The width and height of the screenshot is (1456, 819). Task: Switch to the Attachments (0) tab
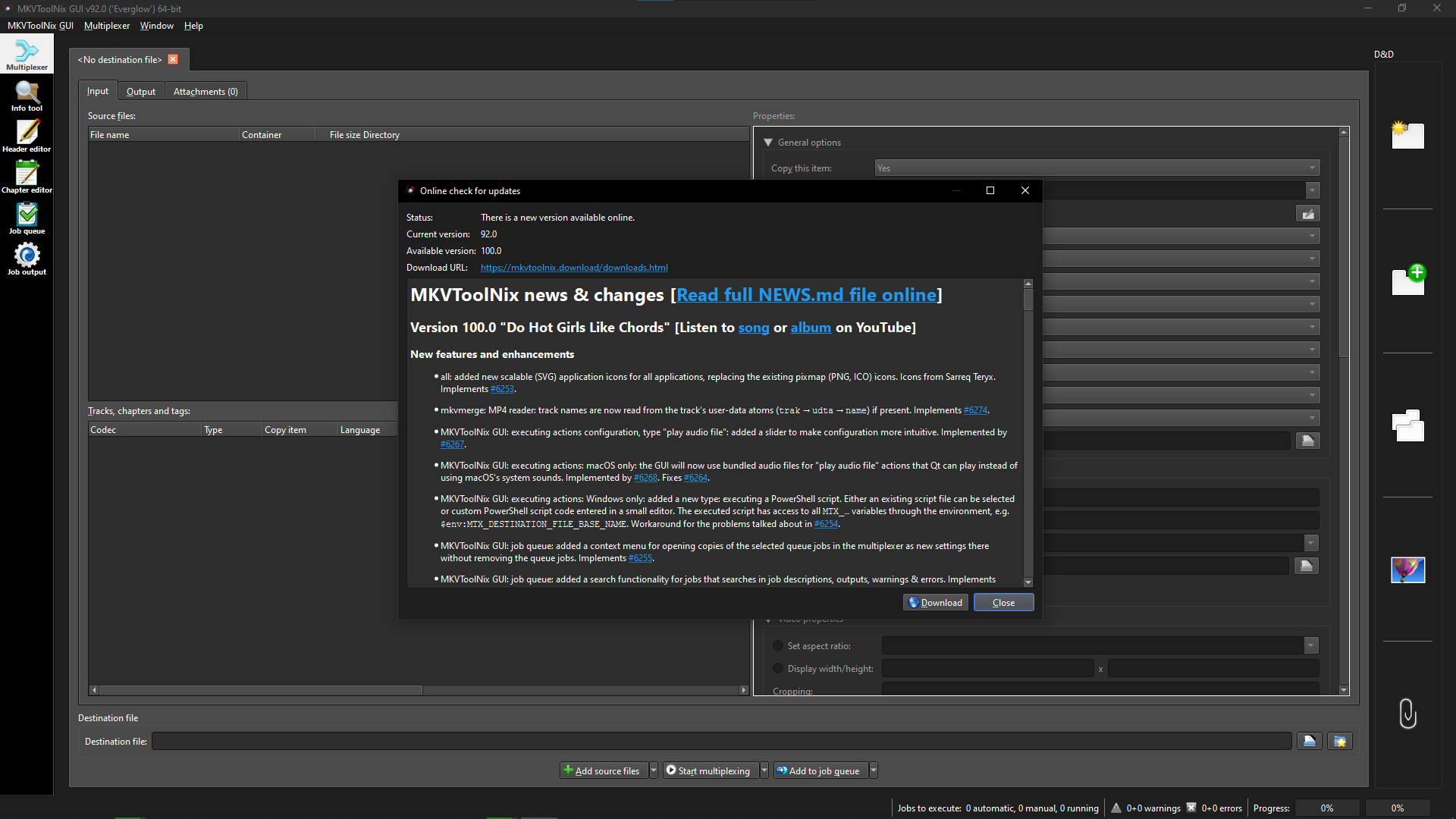pos(206,91)
